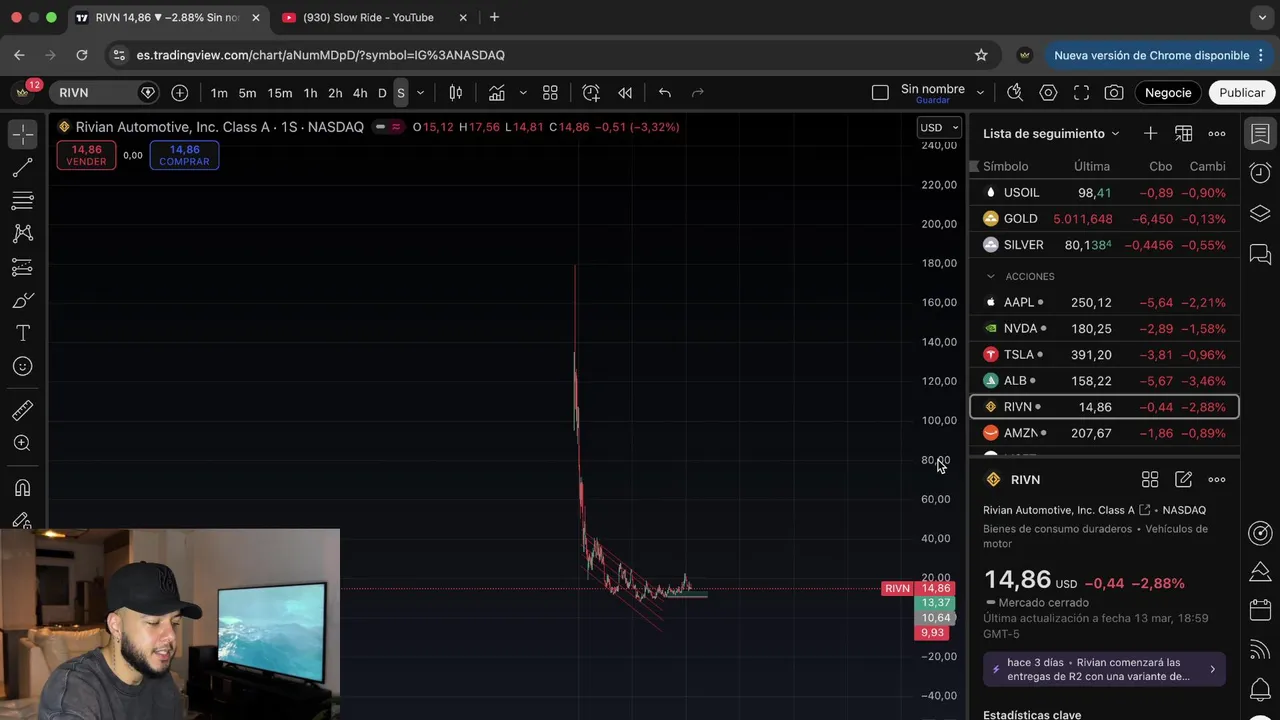Viewport: 1280px width, 720px height.
Task: Select the brush drawing tool
Action: point(23,300)
